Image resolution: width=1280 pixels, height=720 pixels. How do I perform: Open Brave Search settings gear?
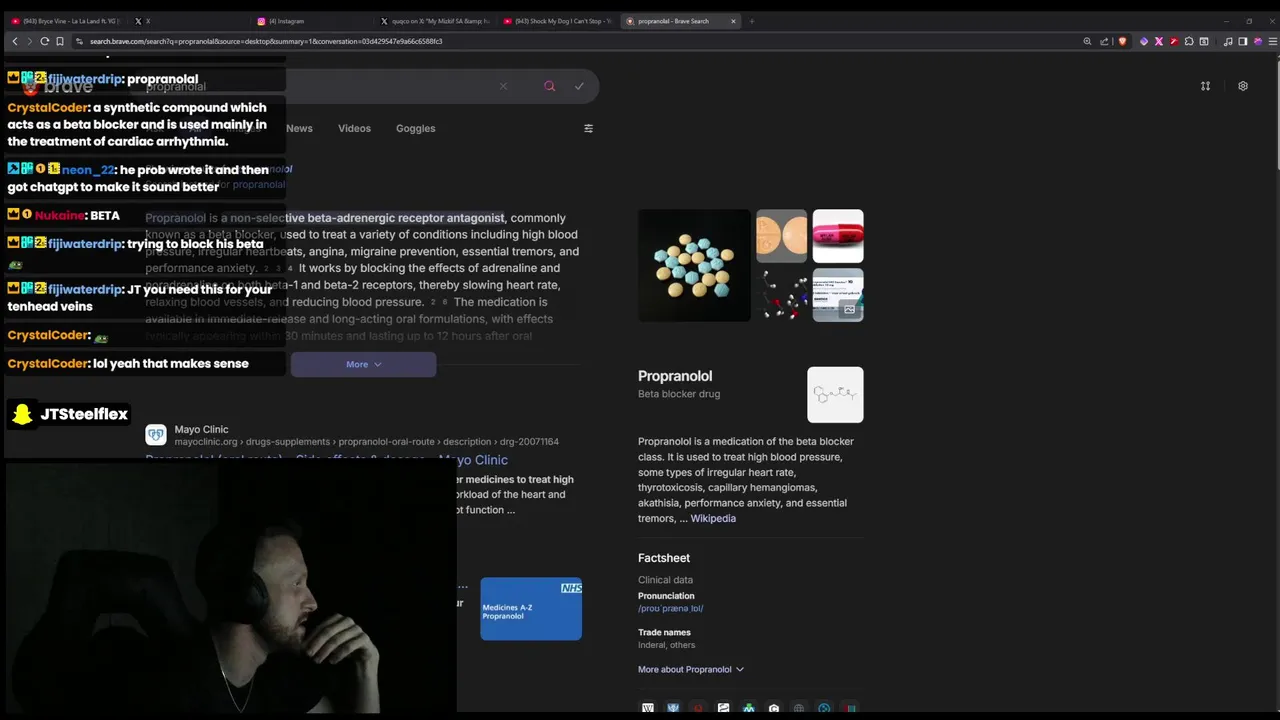(1243, 86)
